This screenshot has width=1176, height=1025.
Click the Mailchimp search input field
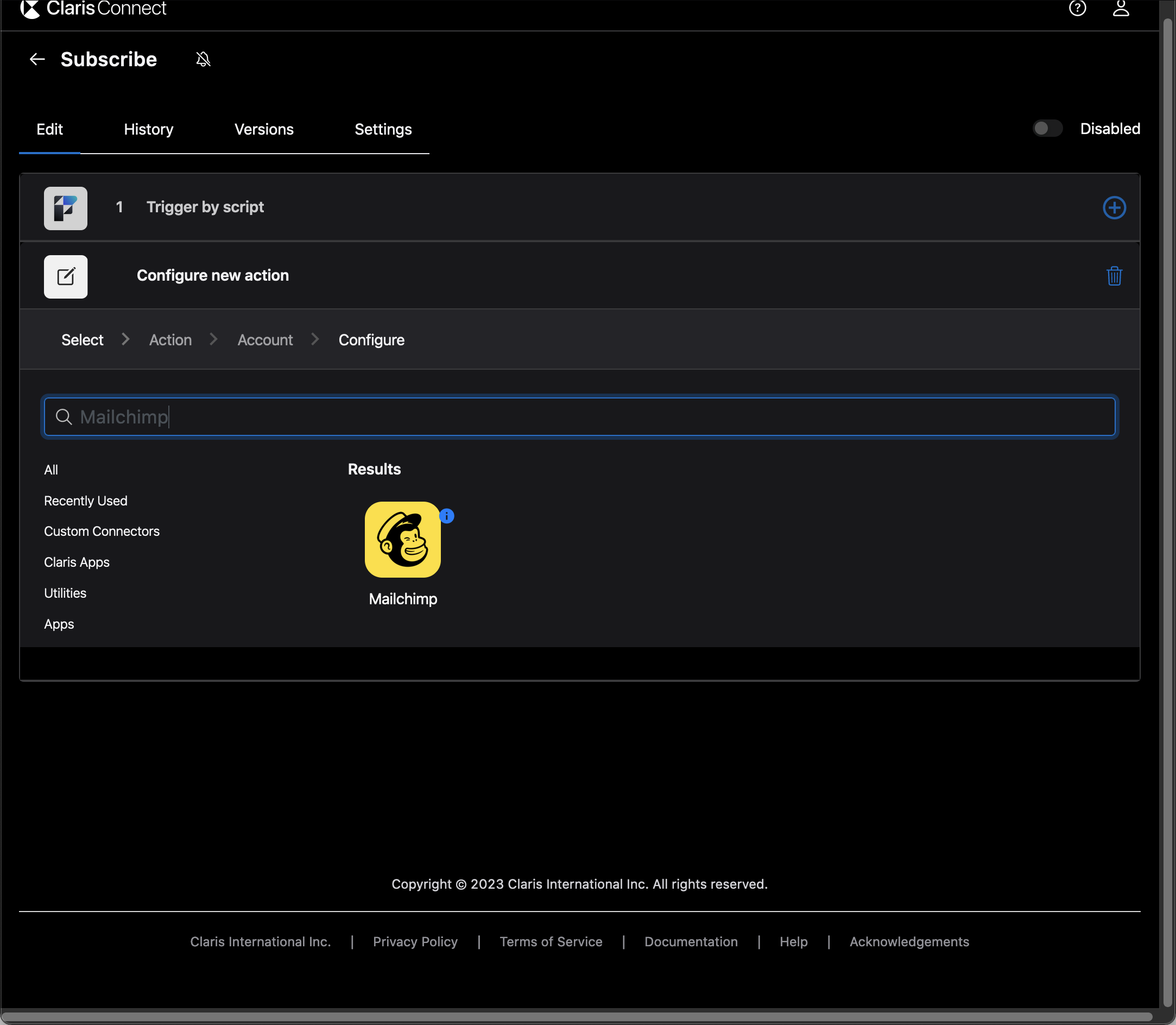579,417
